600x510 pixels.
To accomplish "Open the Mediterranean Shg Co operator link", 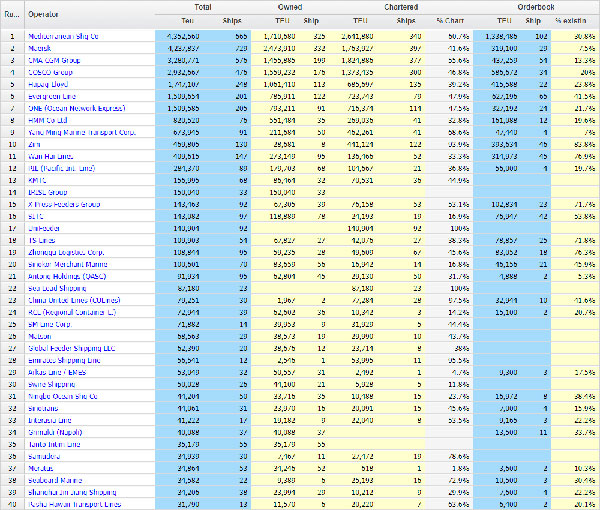I will [64, 36].
